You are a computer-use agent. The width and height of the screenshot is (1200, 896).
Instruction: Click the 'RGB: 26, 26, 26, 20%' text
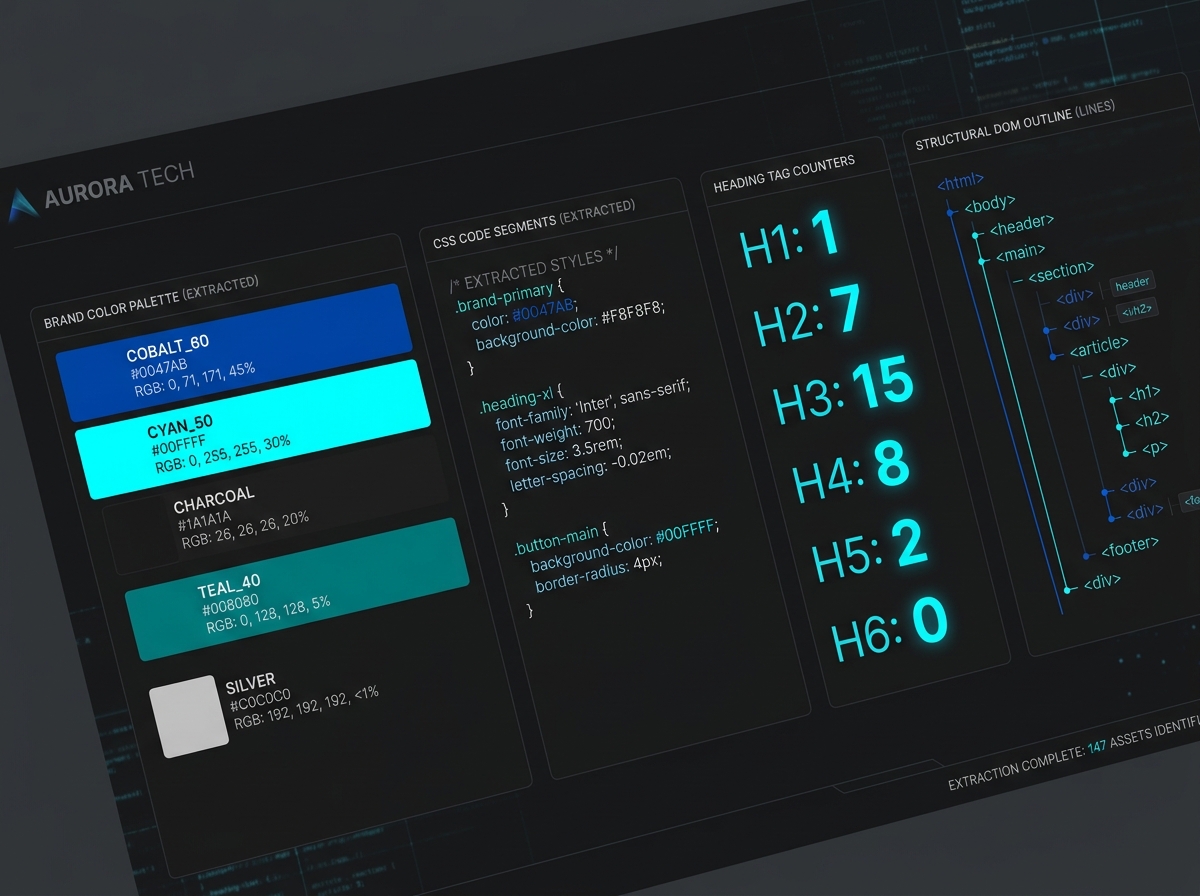245,531
